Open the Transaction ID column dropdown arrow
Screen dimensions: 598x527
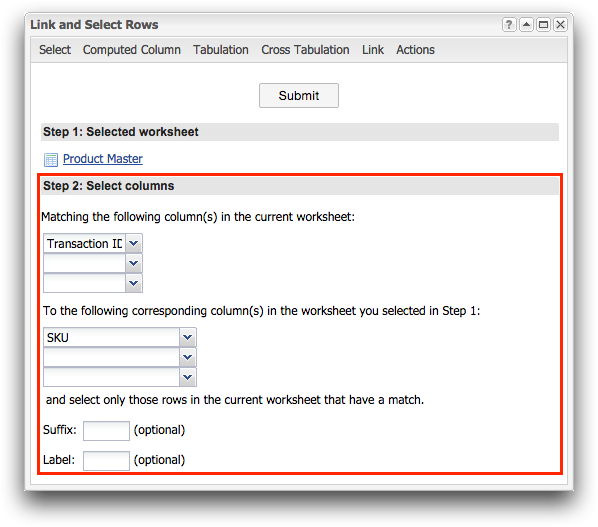pos(133,243)
